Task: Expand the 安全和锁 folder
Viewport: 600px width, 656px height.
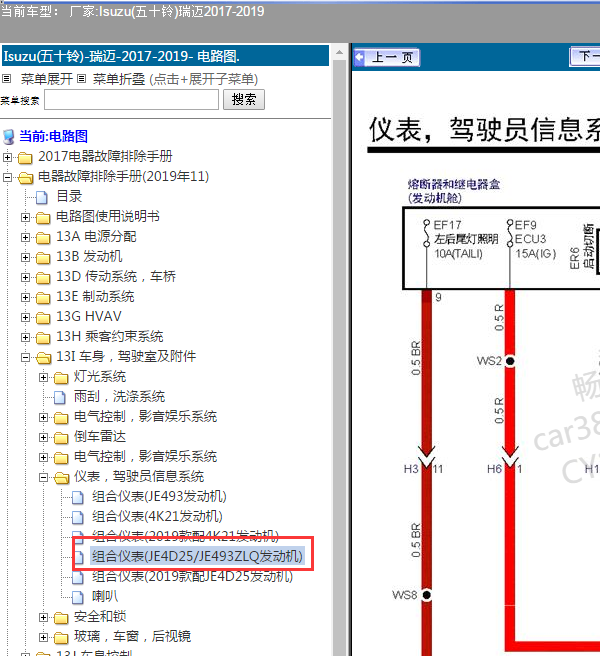Action: 44,617
